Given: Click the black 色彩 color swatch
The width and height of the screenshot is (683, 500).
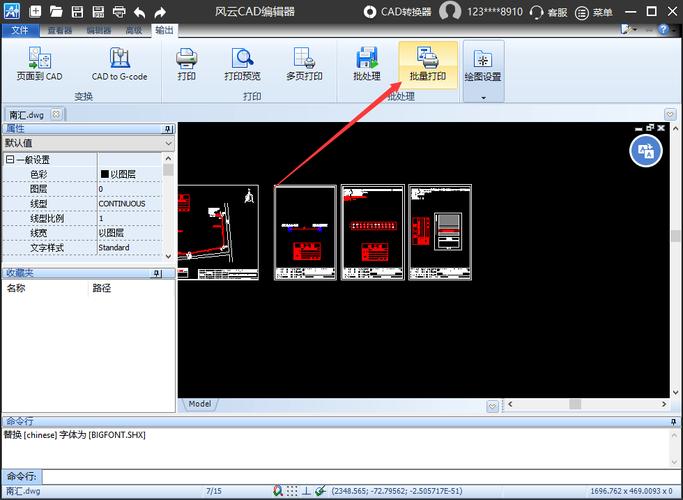Looking at the screenshot, I should point(104,174).
